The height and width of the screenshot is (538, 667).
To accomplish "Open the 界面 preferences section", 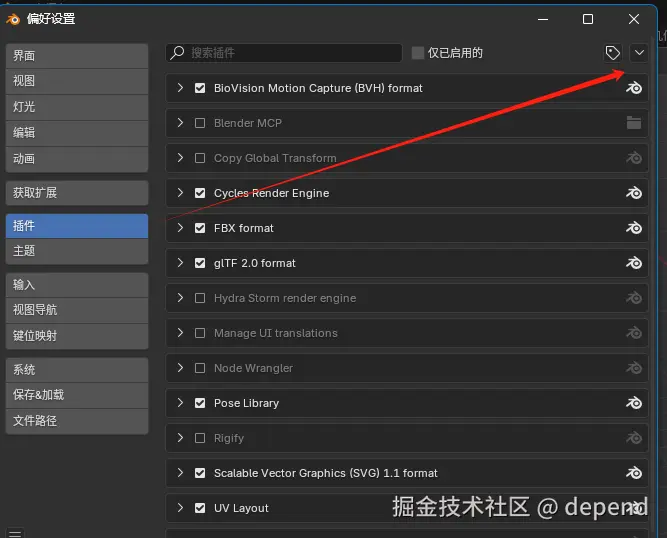I will [x=77, y=56].
